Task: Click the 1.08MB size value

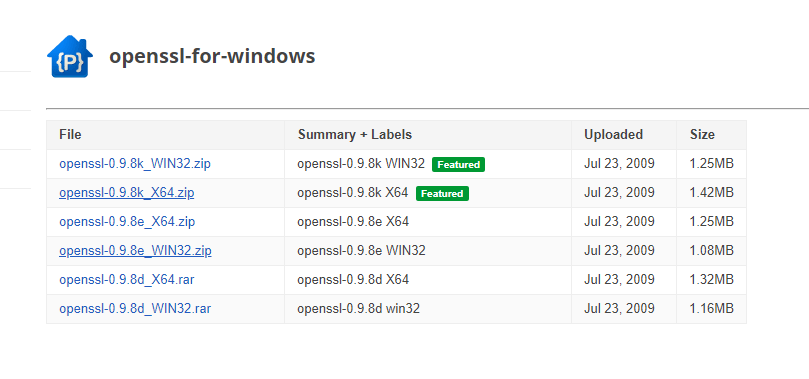Action: point(711,251)
